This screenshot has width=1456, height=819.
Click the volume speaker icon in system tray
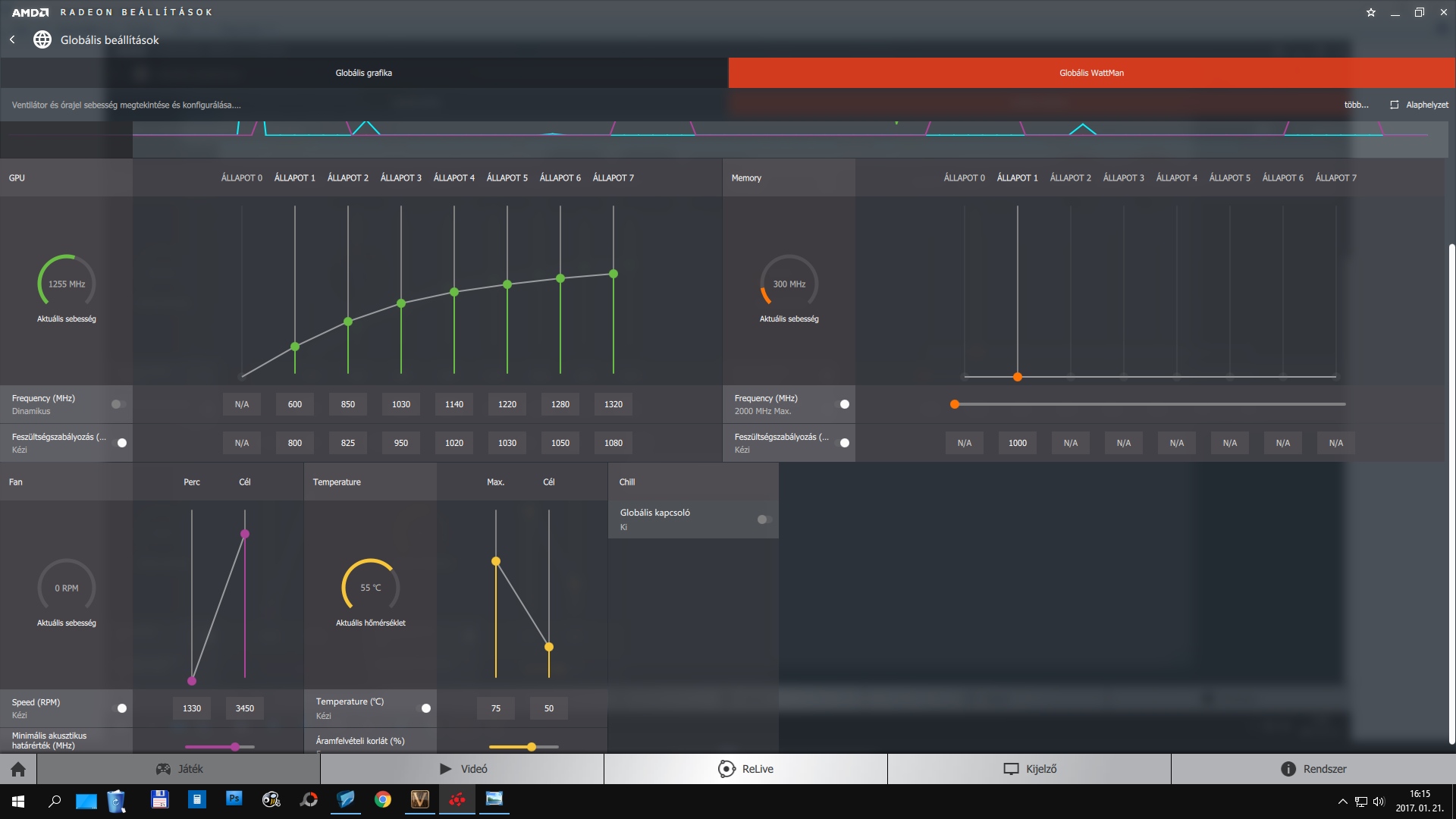1379,802
